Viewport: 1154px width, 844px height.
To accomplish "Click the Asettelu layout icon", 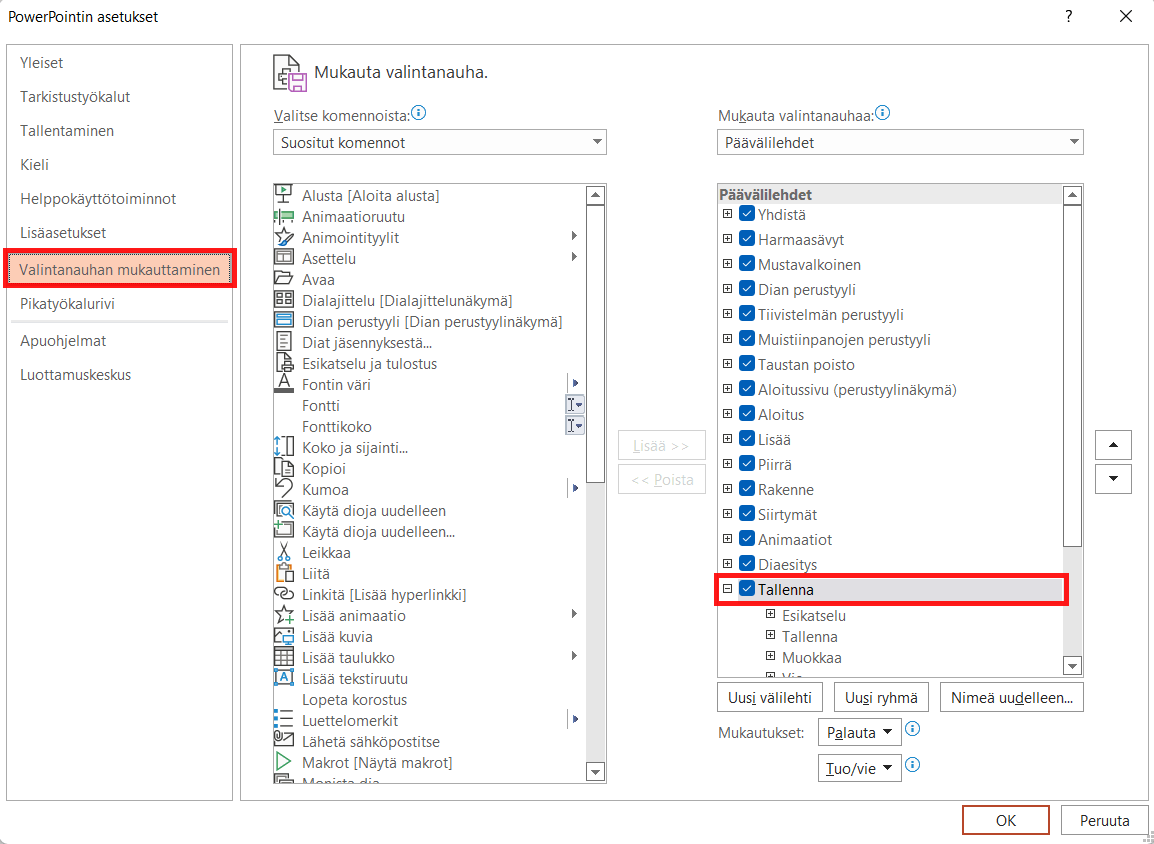I will tap(284, 258).
